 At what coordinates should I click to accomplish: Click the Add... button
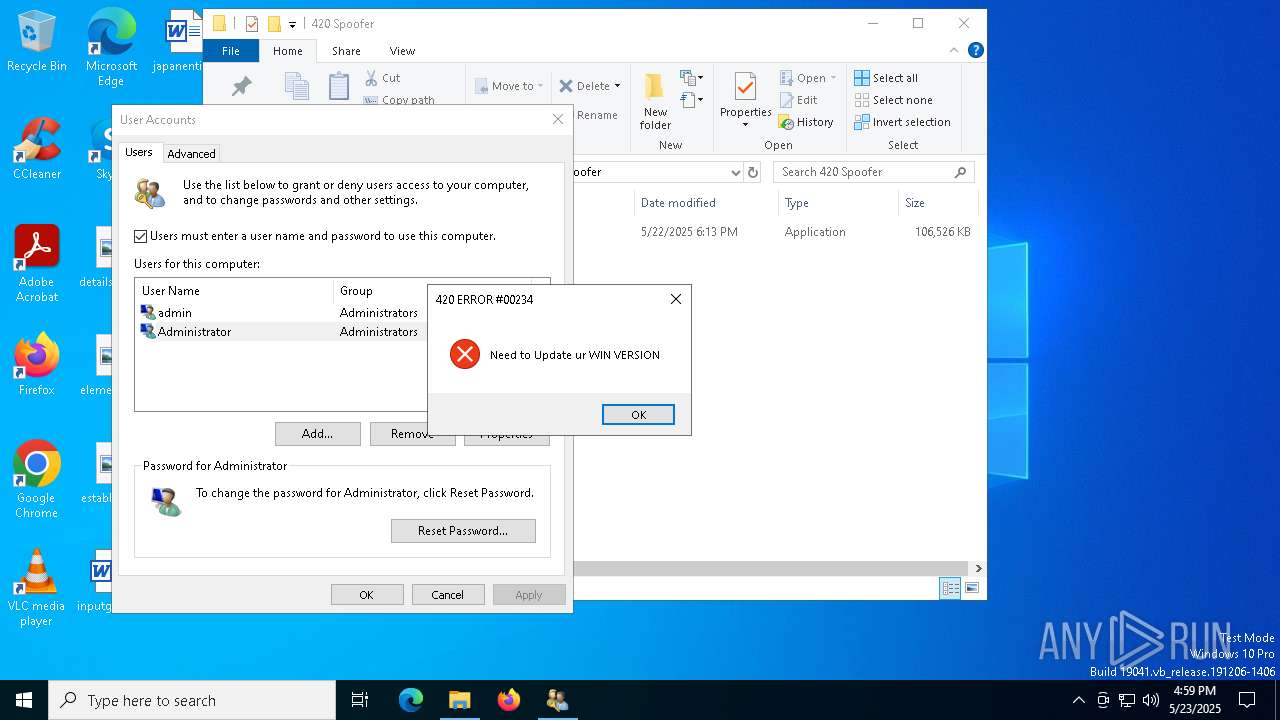point(318,433)
